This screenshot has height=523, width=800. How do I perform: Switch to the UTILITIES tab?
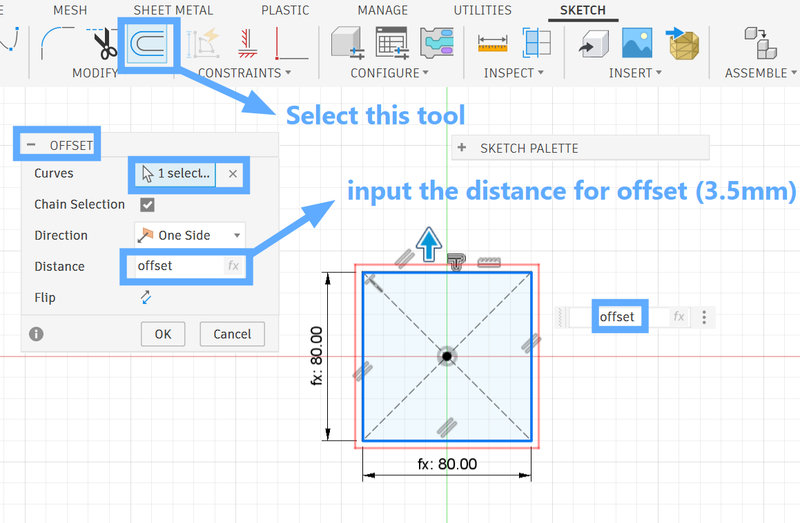[483, 10]
